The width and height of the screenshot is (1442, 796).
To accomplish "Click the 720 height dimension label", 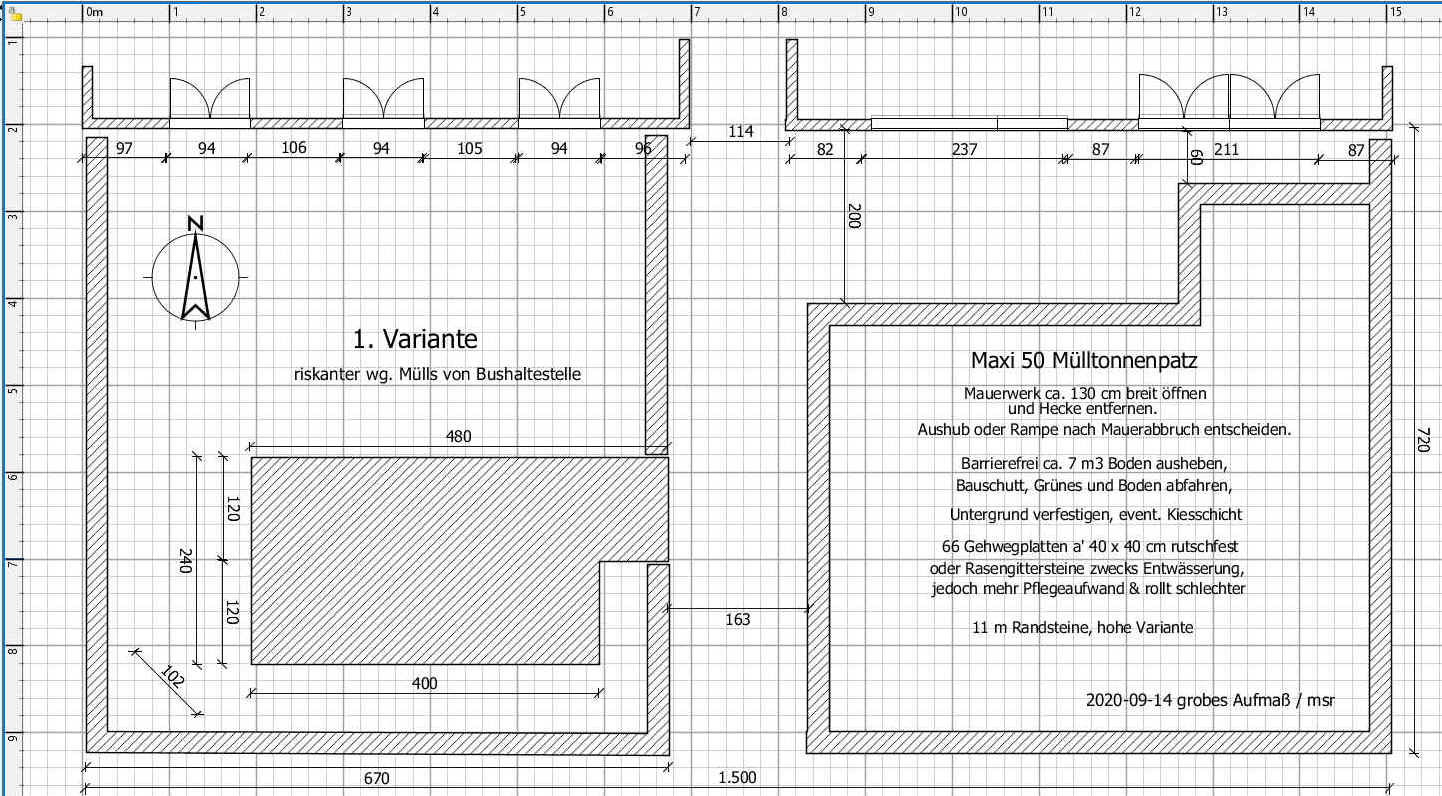I will [1423, 438].
